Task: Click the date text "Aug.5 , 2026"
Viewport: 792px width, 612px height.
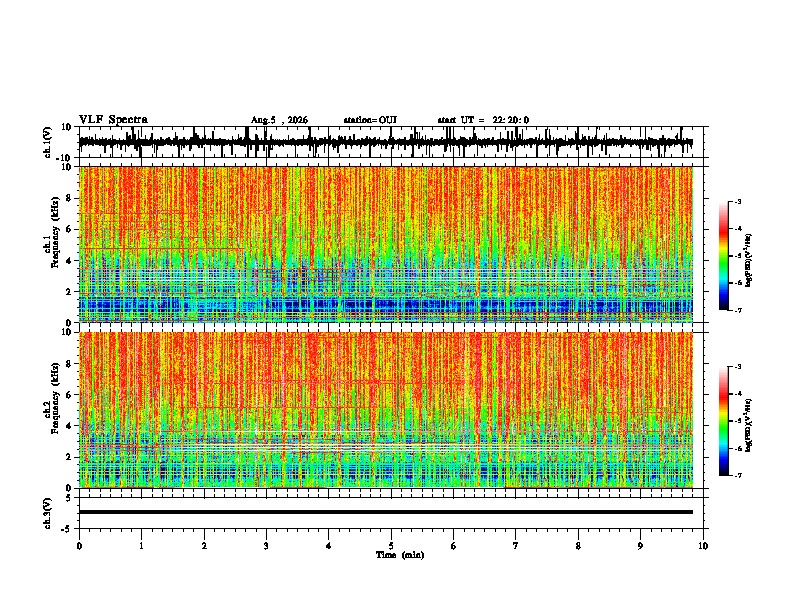Action: (279, 120)
